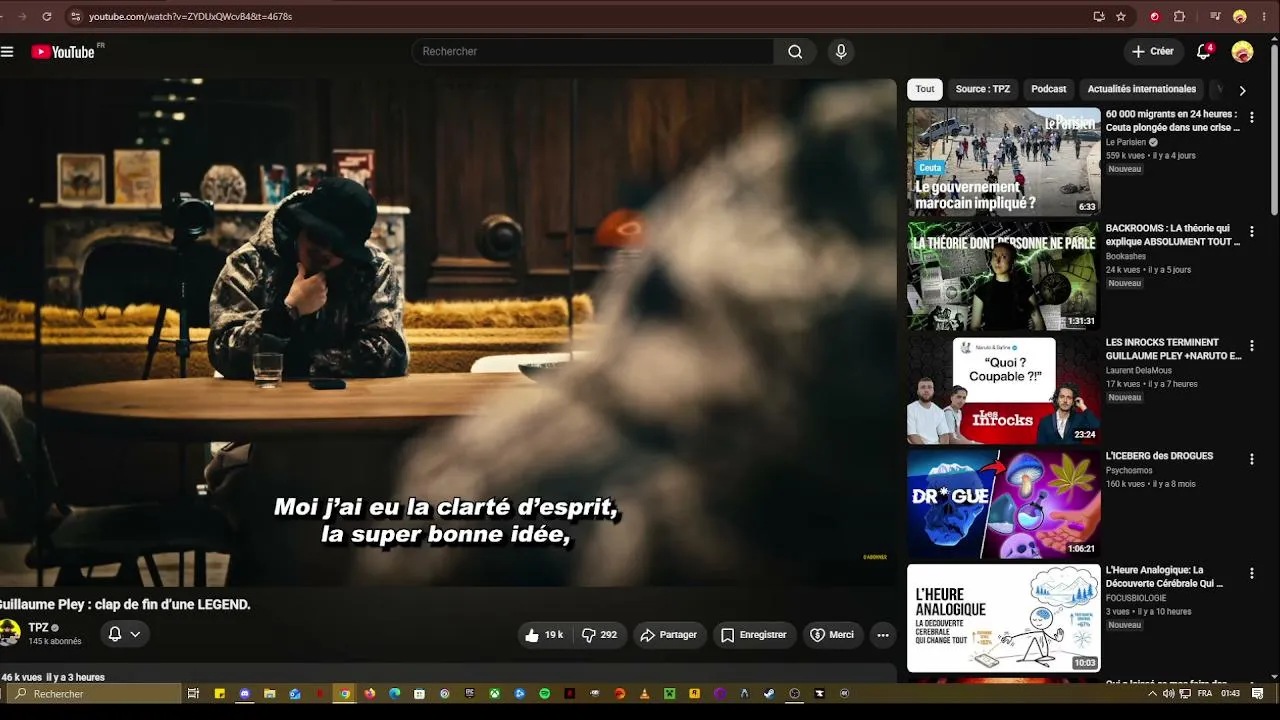Open the TPZ channel avatar
The image size is (1280, 720).
click(10, 633)
